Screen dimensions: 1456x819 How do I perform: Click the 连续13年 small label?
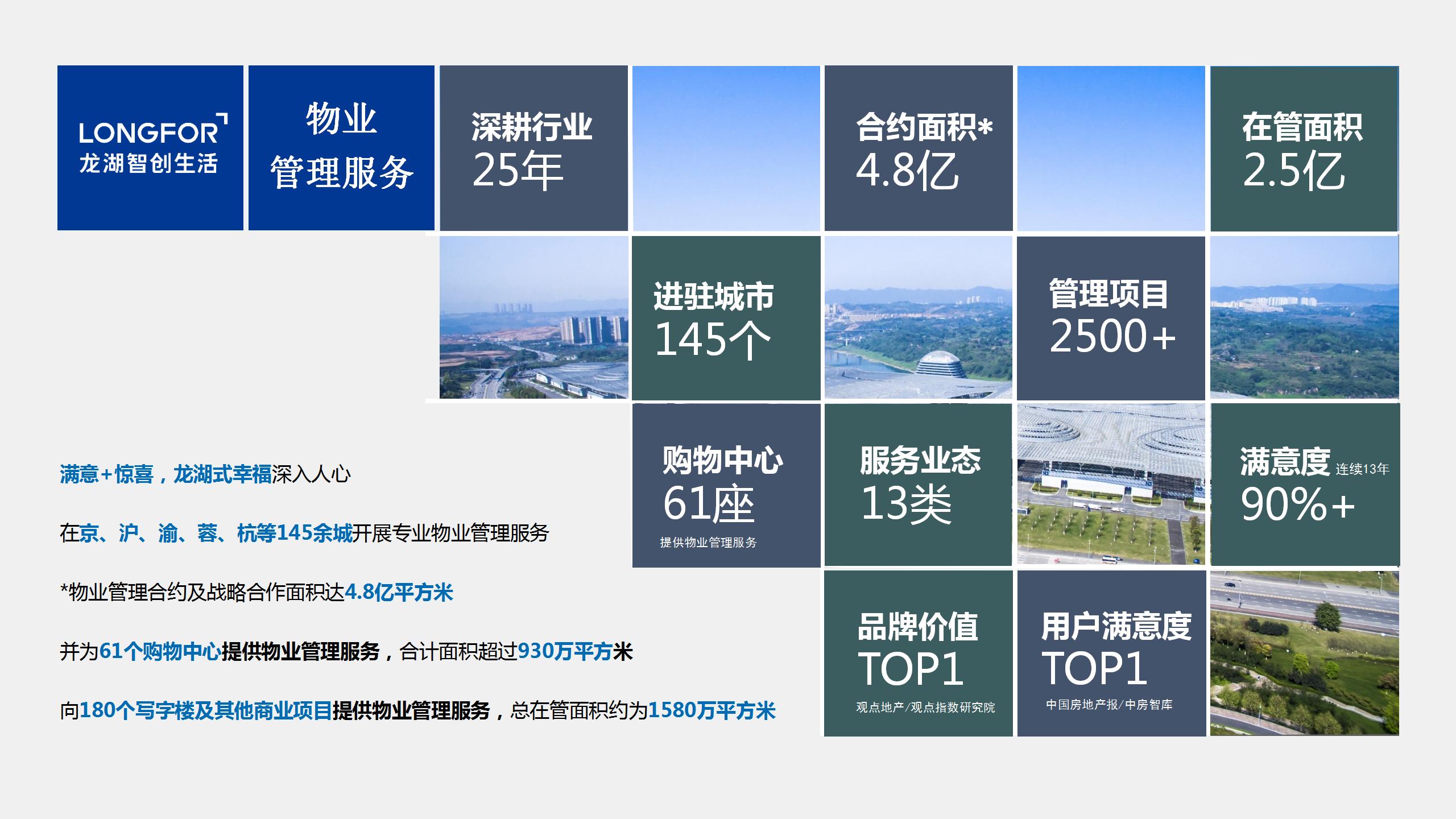click(x=1362, y=469)
